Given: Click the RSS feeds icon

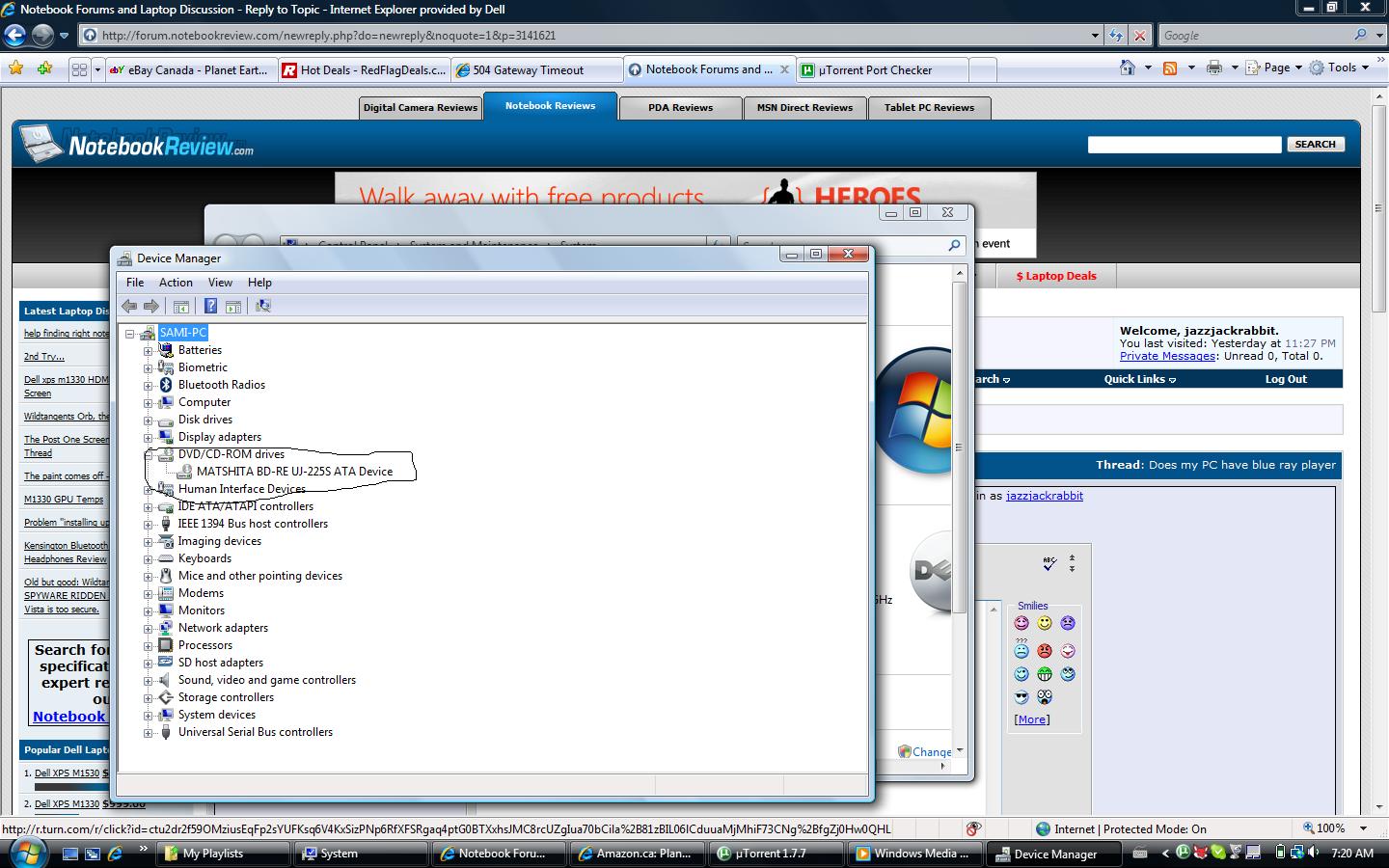Looking at the screenshot, I should point(1170,68).
